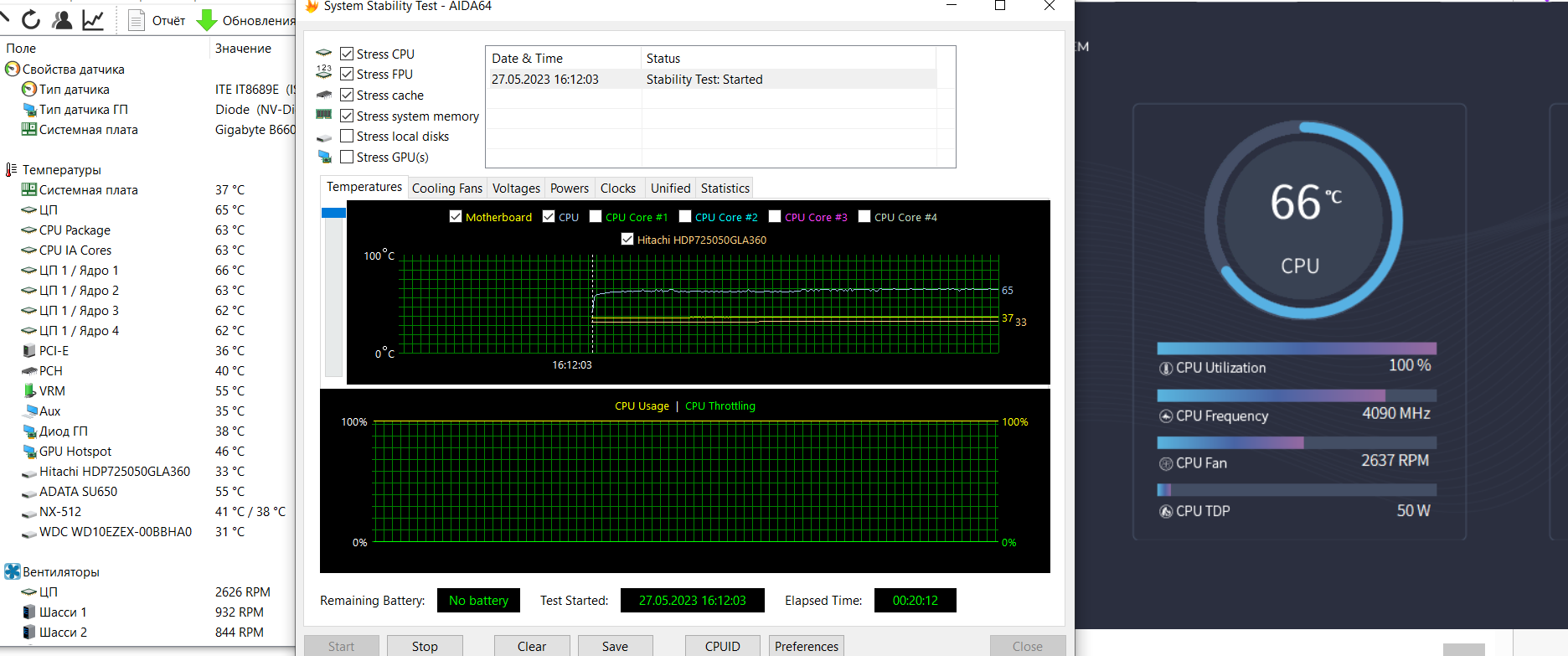Screen dimensions: 1568x656
Task: Click the blue graph scale slider handle
Action: click(x=333, y=213)
